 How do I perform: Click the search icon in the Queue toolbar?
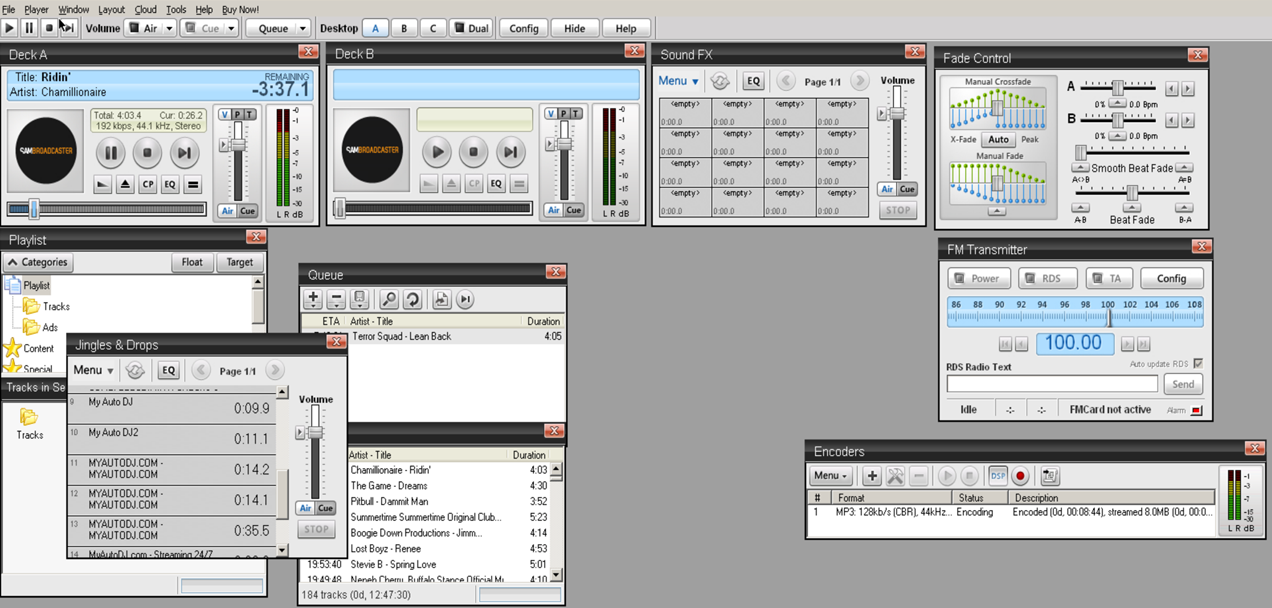[390, 299]
